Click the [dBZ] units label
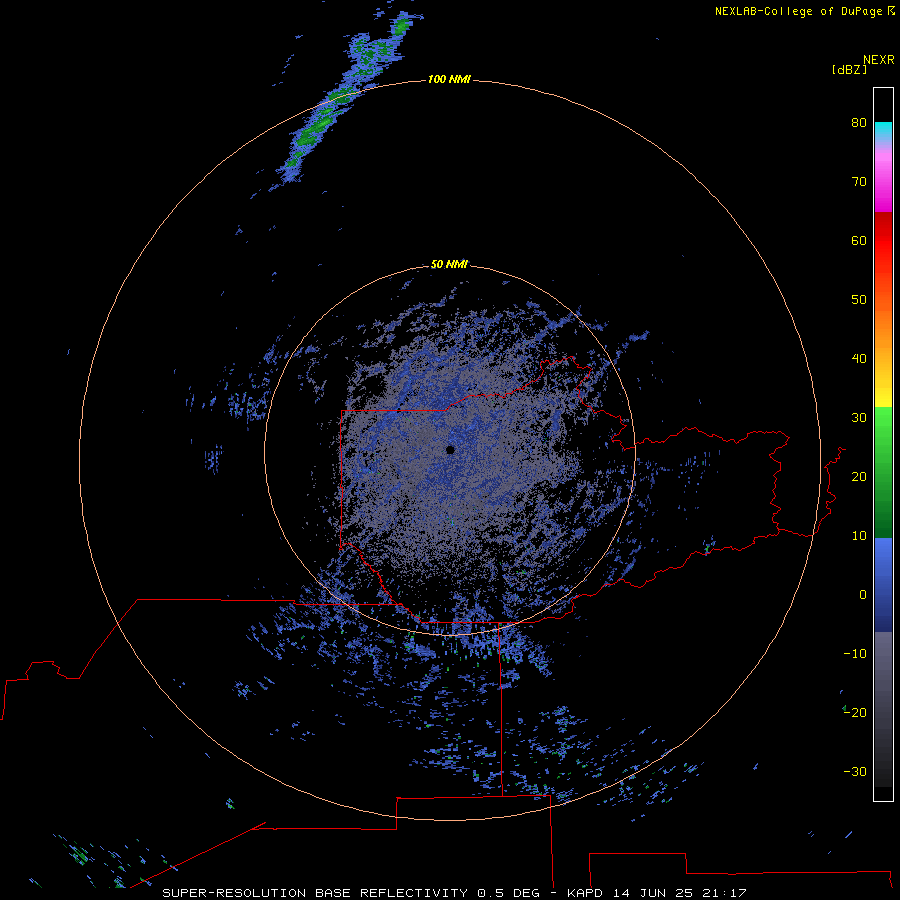Image resolution: width=900 pixels, height=900 pixels. (x=849, y=70)
